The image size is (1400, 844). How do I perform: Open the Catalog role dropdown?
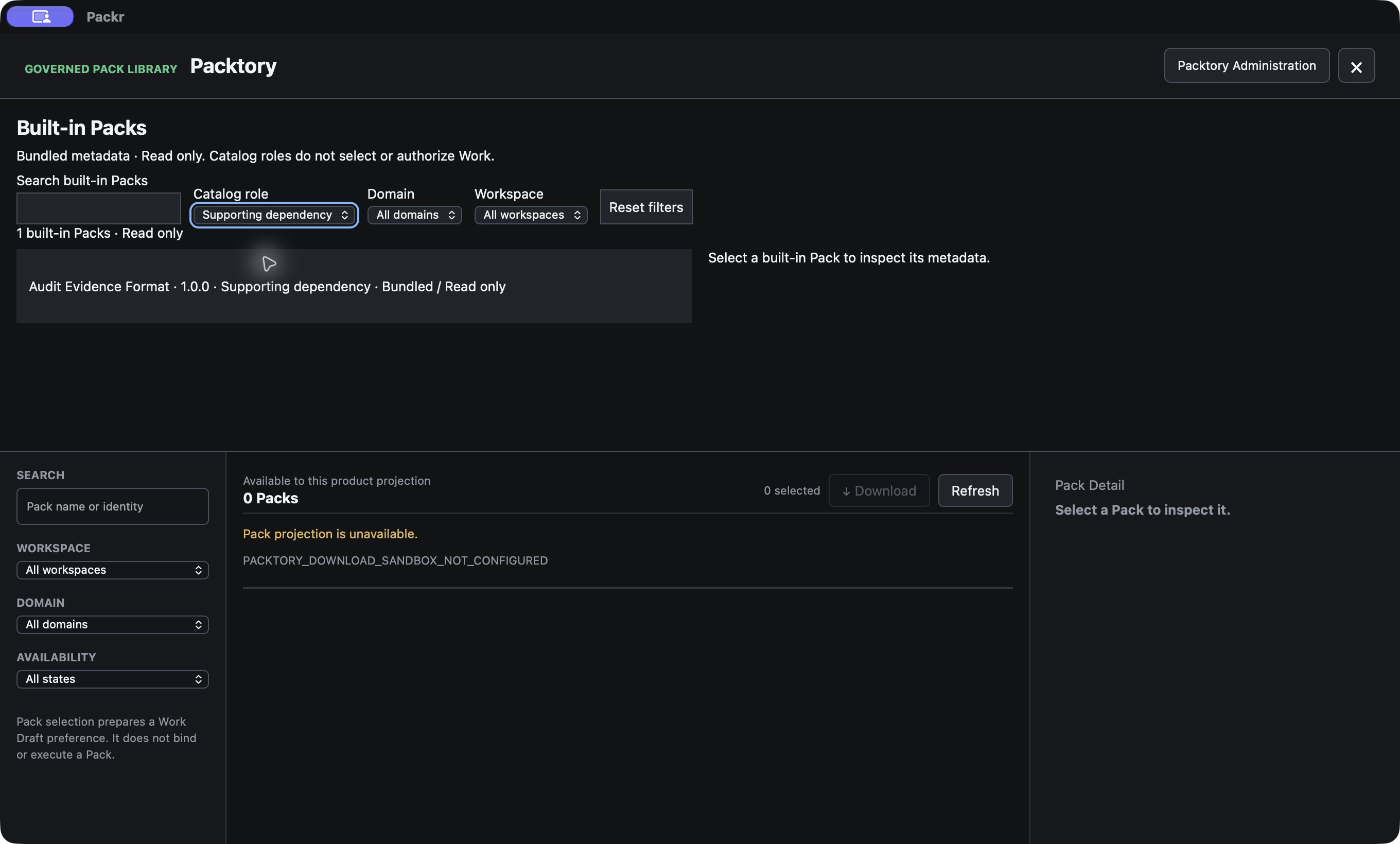(274, 215)
